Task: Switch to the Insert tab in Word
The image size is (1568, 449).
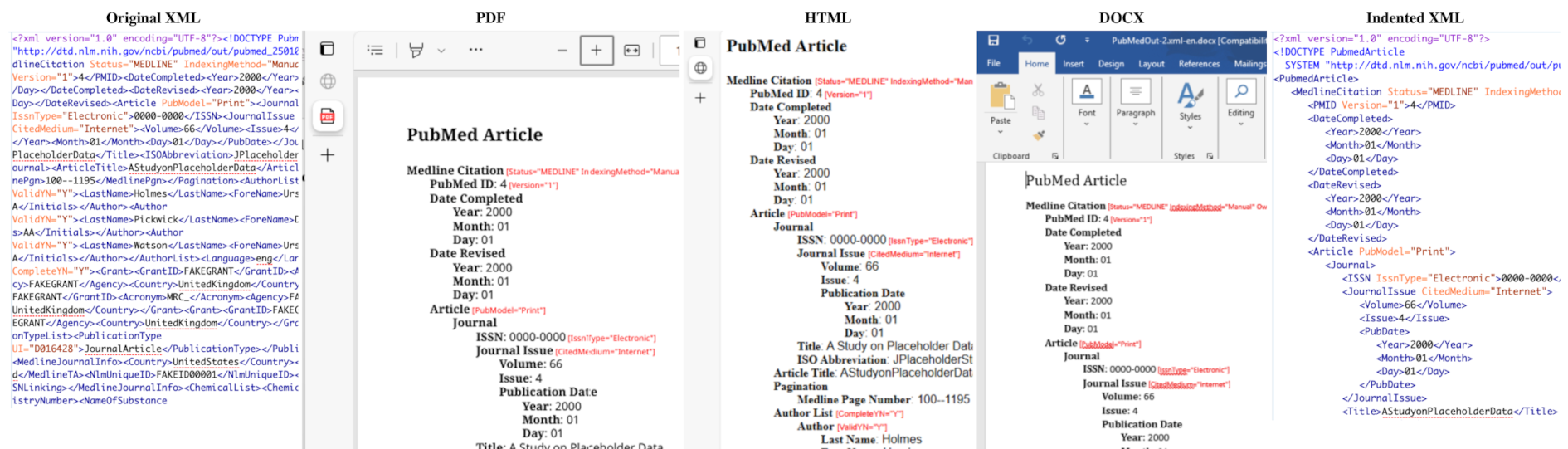Action: click(x=1074, y=63)
